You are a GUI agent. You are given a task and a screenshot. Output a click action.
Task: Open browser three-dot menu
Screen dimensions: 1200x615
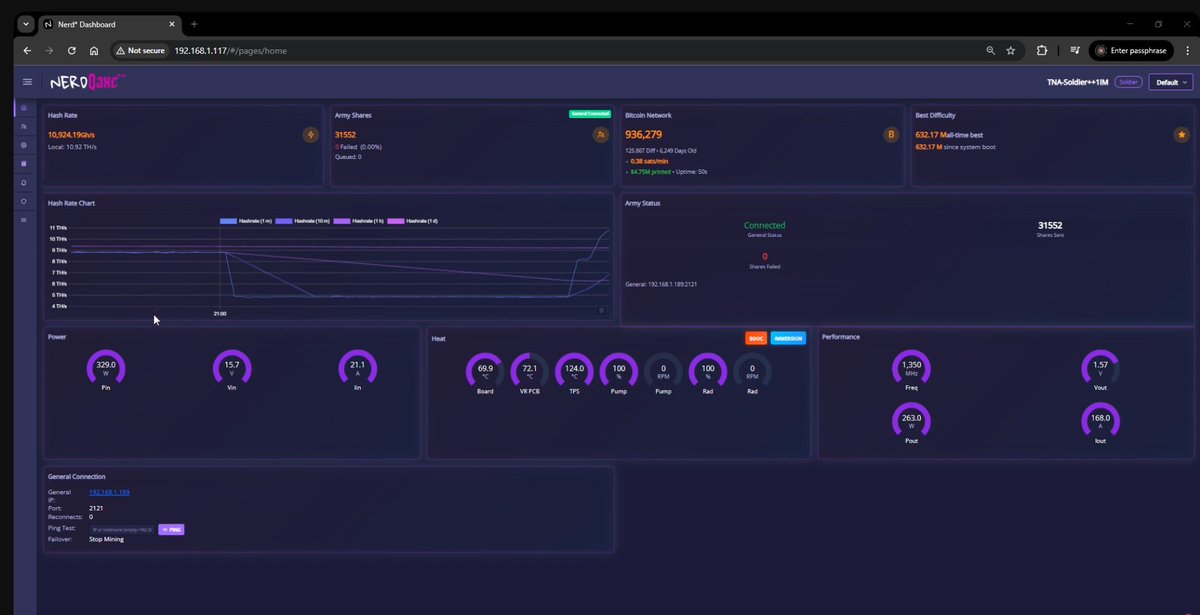pos(1187,50)
